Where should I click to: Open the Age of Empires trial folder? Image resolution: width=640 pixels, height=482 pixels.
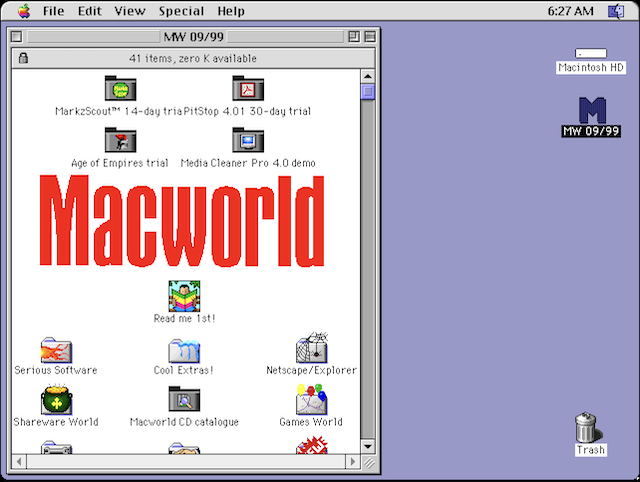coord(120,140)
